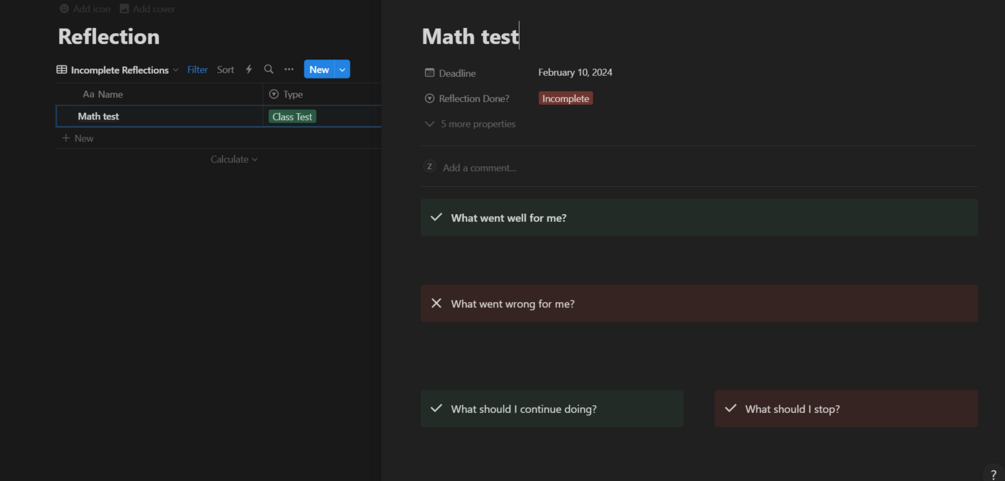The height and width of the screenshot is (481, 1005).
Task: Click the lightning bolt automations icon
Action: click(249, 70)
